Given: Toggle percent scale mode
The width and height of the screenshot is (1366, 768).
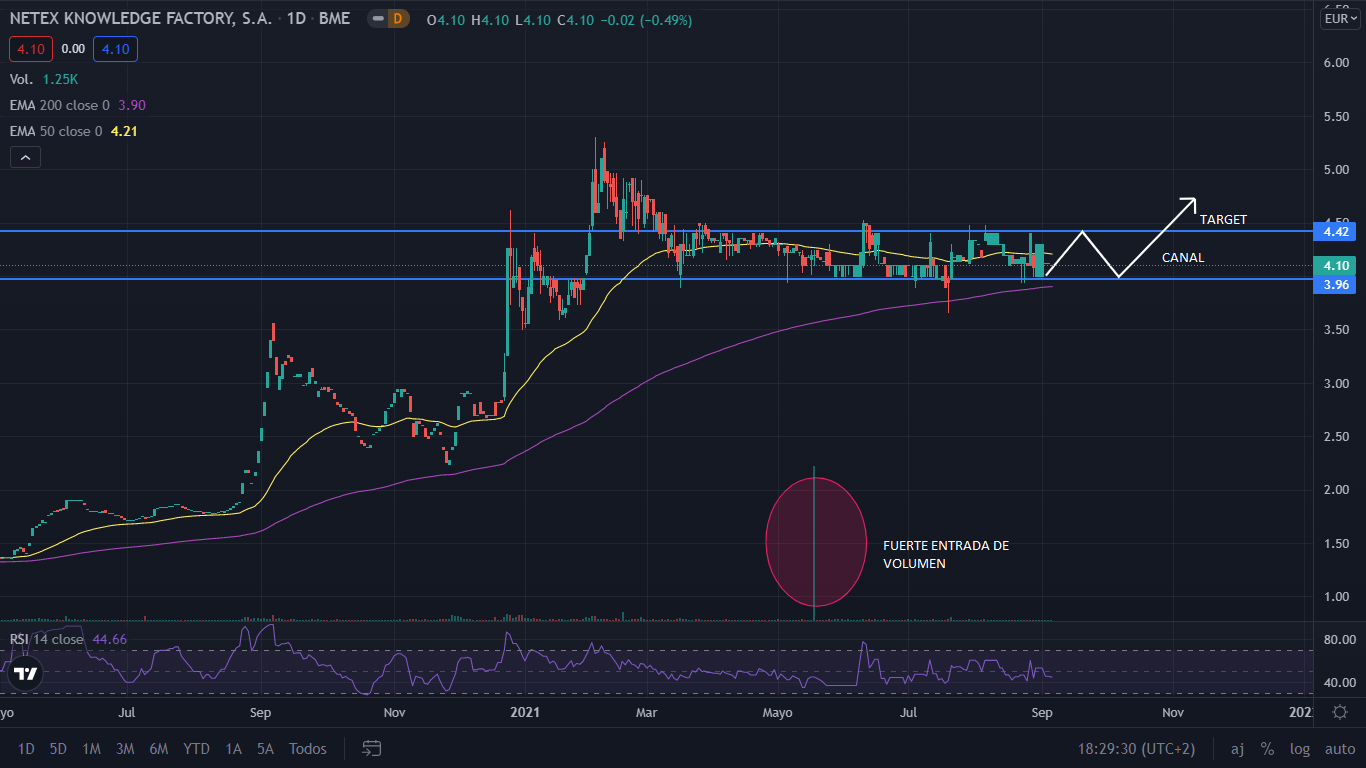Looking at the screenshot, I should (1267, 749).
